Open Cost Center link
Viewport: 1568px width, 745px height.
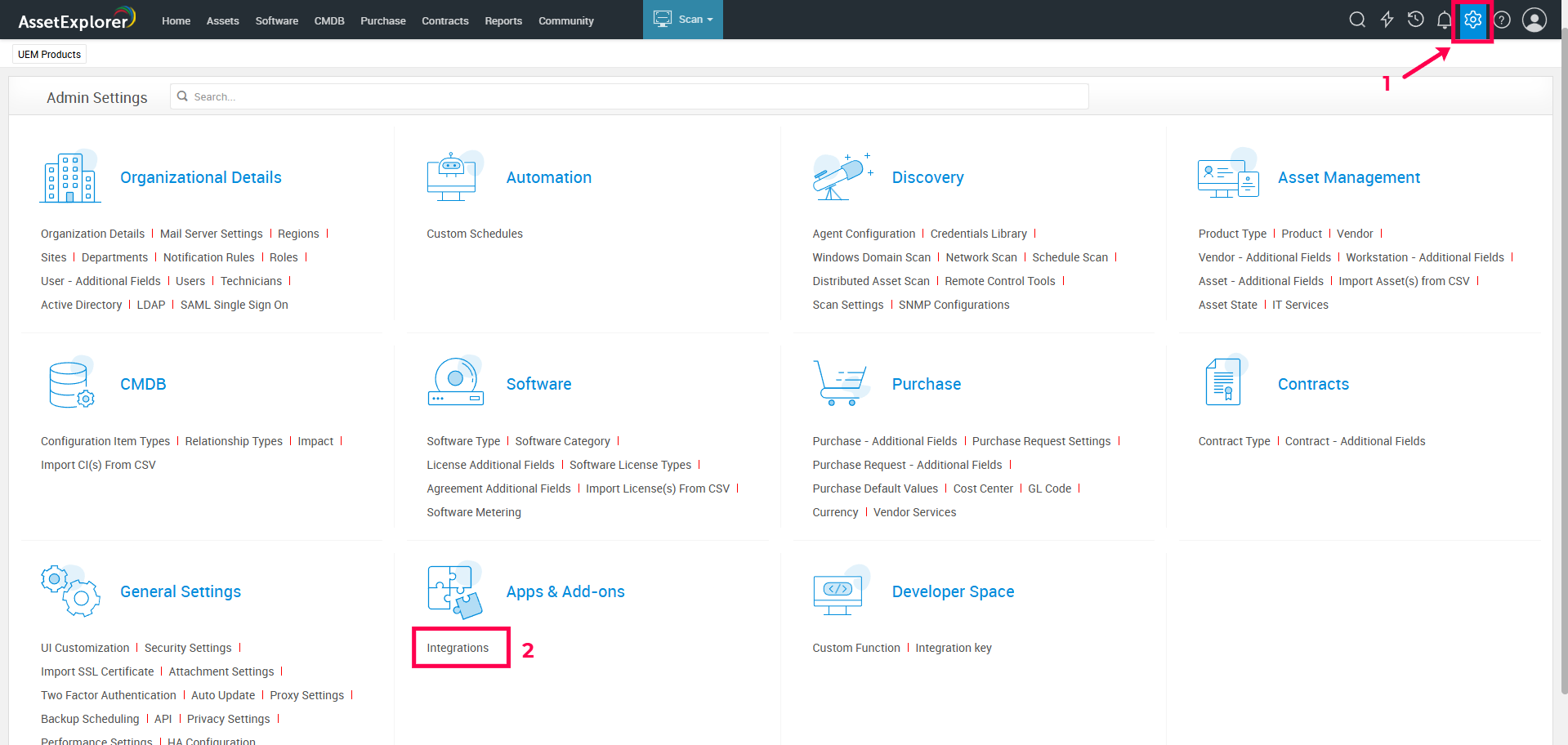point(983,488)
